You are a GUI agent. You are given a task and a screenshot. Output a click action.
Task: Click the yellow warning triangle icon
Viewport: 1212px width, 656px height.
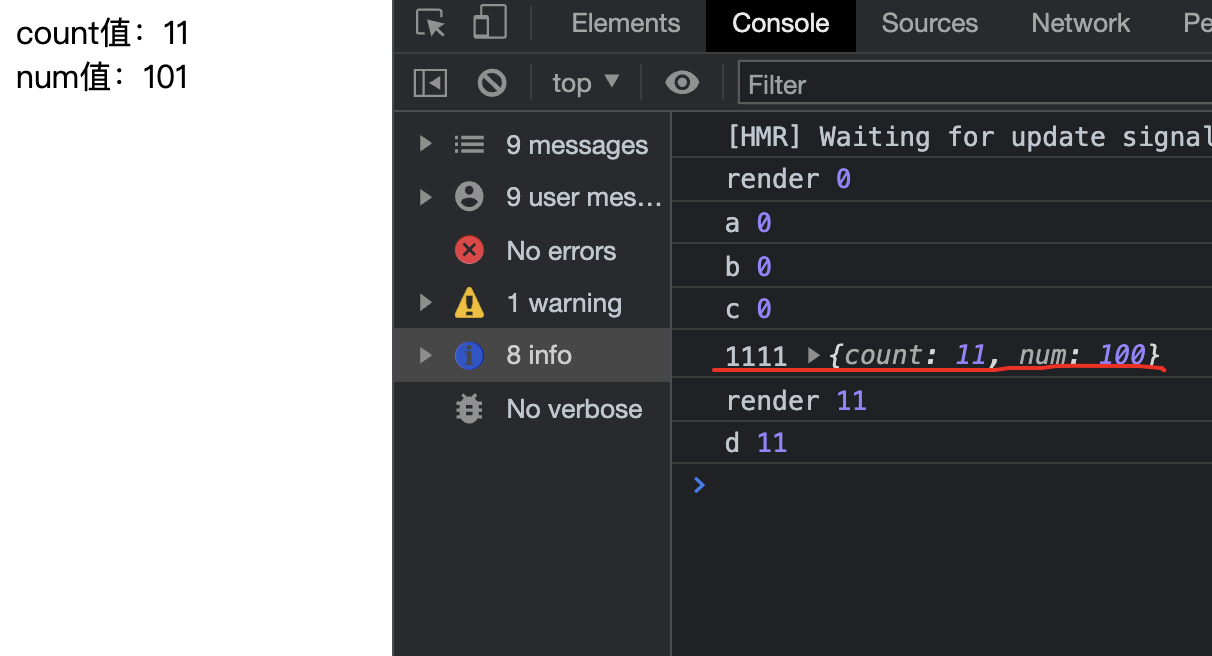[x=469, y=302]
